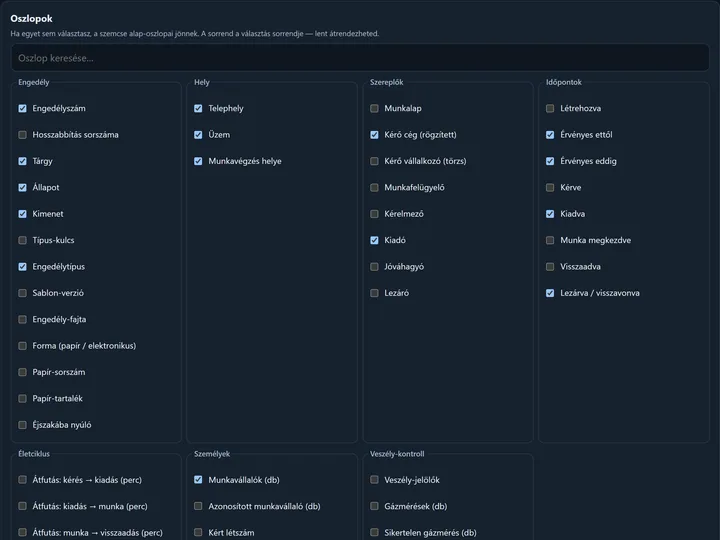Enable the Munka megkezdve checkbox
The image size is (720, 540).
click(x=550, y=240)
